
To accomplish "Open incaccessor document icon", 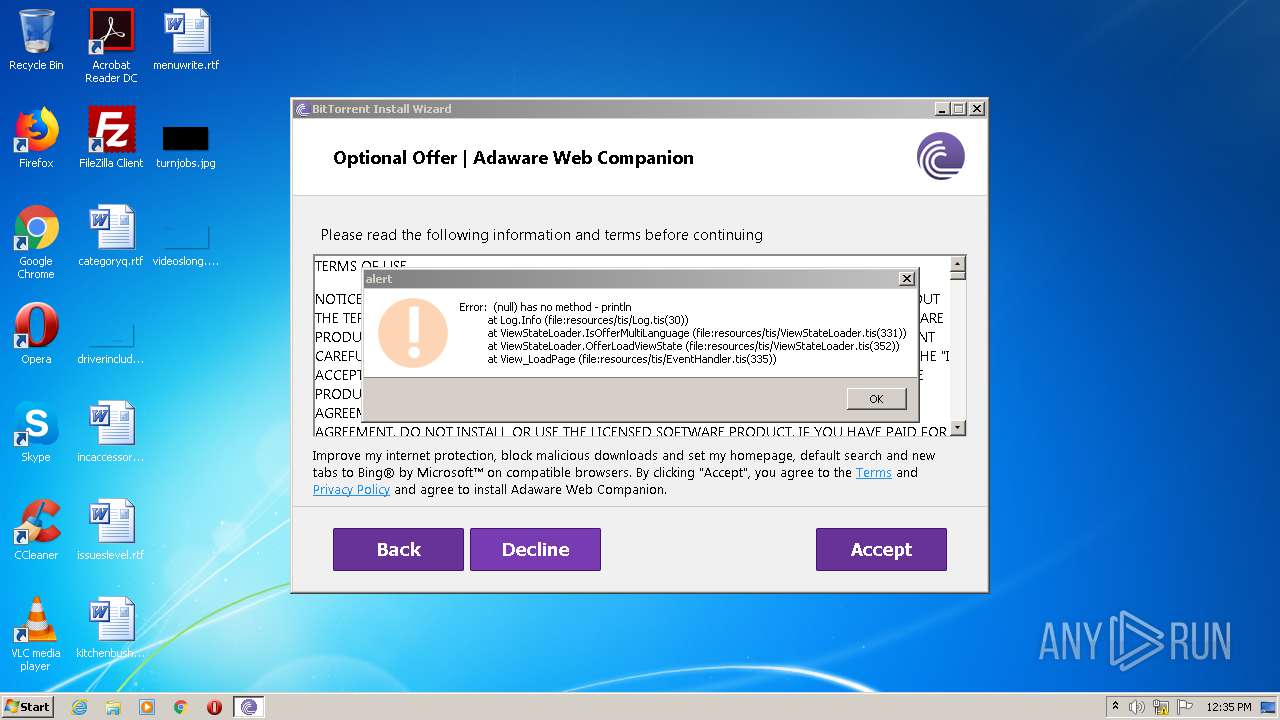I will pos(111,432).
